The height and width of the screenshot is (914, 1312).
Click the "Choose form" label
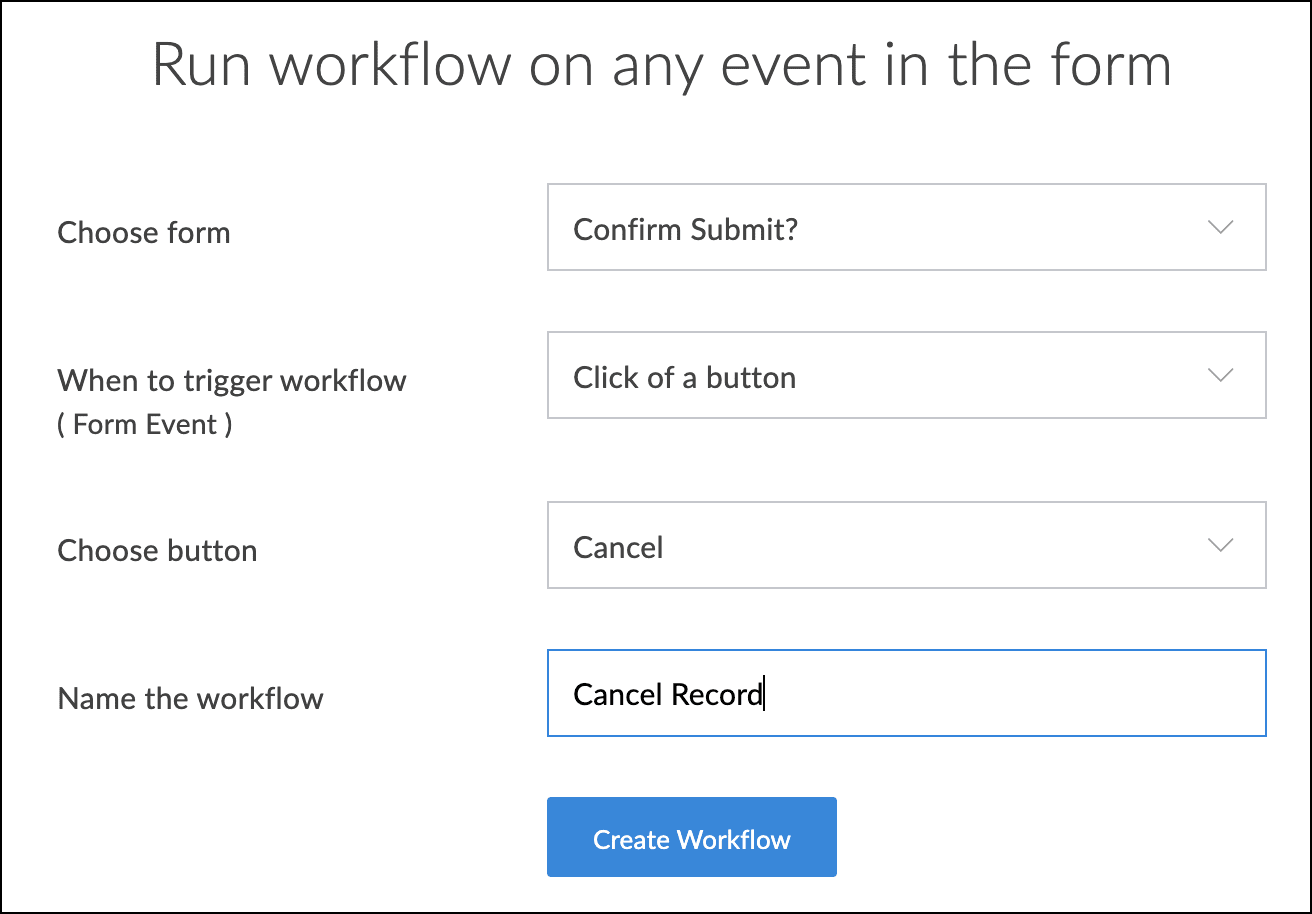[x=144, y=233]
